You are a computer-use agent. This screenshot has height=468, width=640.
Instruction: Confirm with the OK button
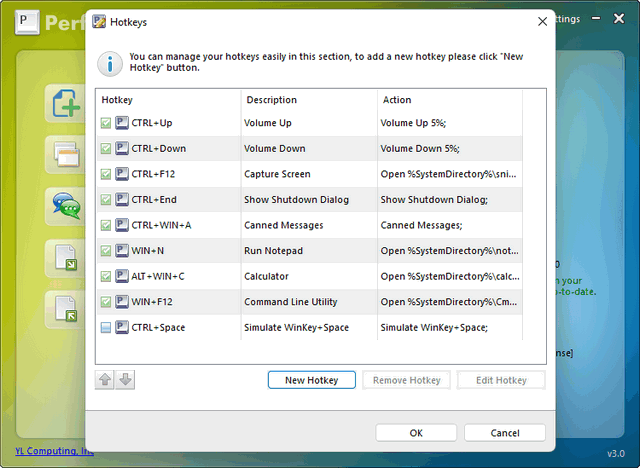[x=416, y=433]
